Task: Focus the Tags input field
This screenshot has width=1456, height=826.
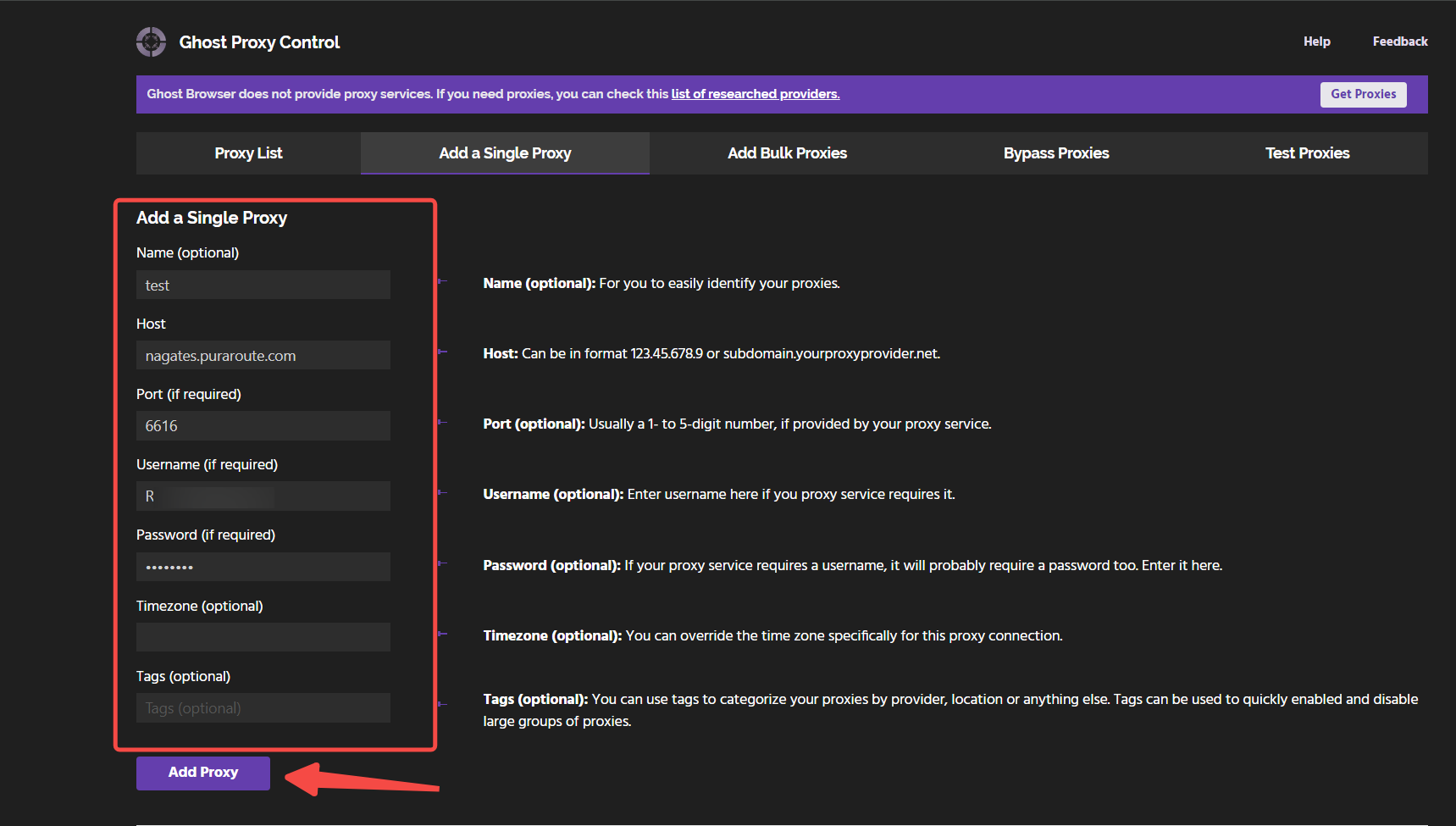Action: point(263,708)
